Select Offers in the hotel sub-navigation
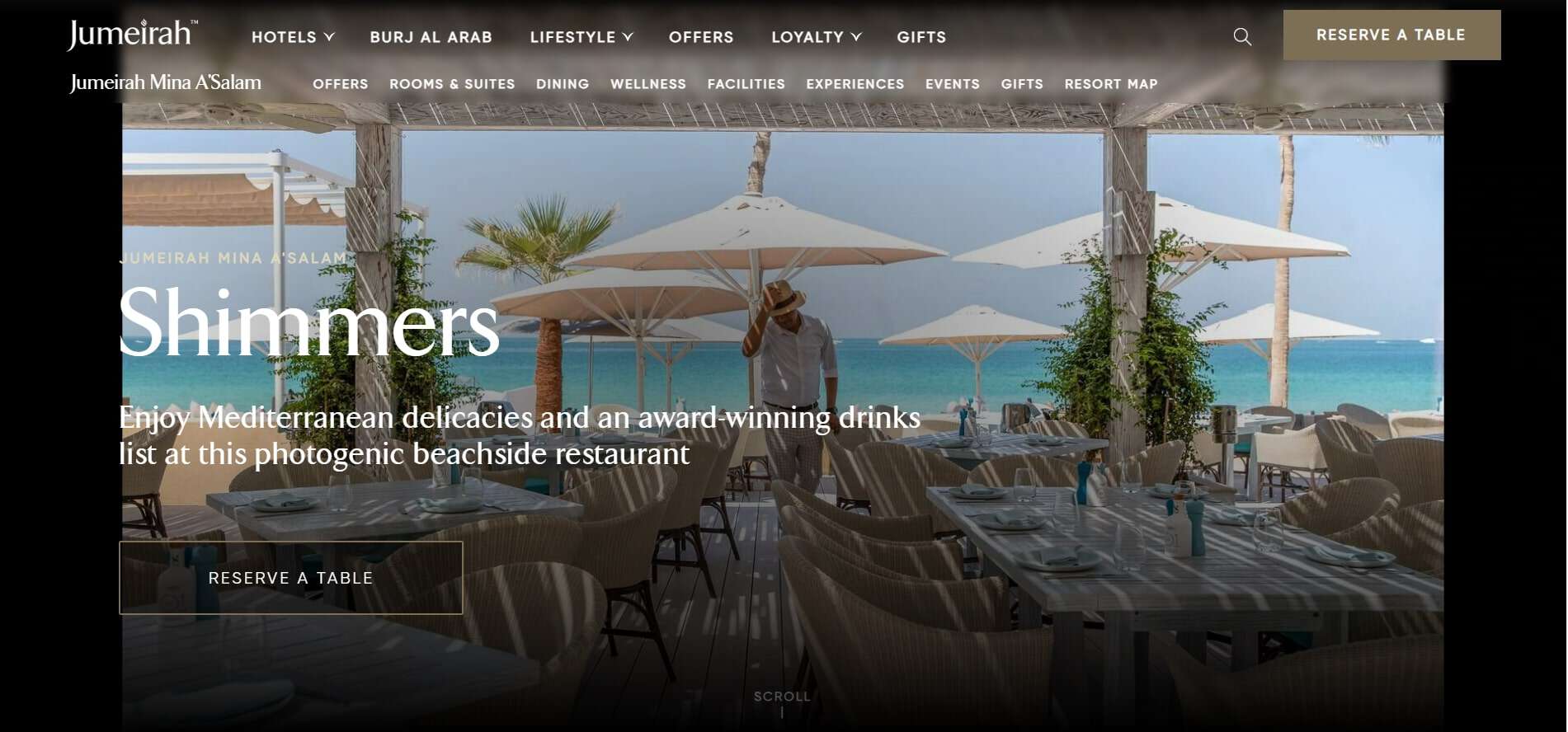Screen dimensions: 1568x732 point(341,84)
